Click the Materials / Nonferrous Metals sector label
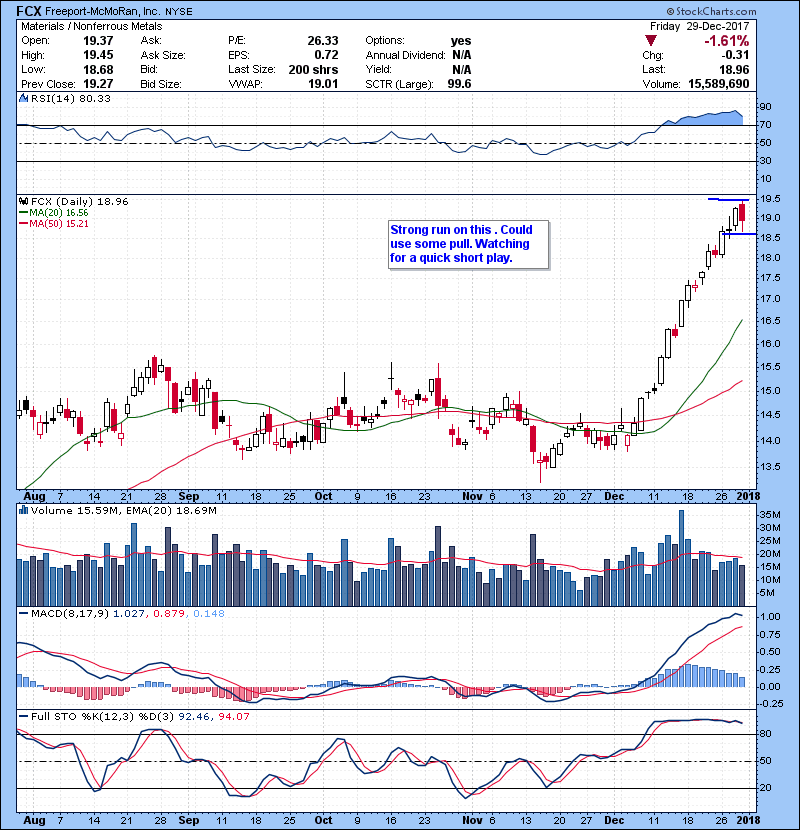Viewport: 800px width, 830px height. [x=92, y=26]
